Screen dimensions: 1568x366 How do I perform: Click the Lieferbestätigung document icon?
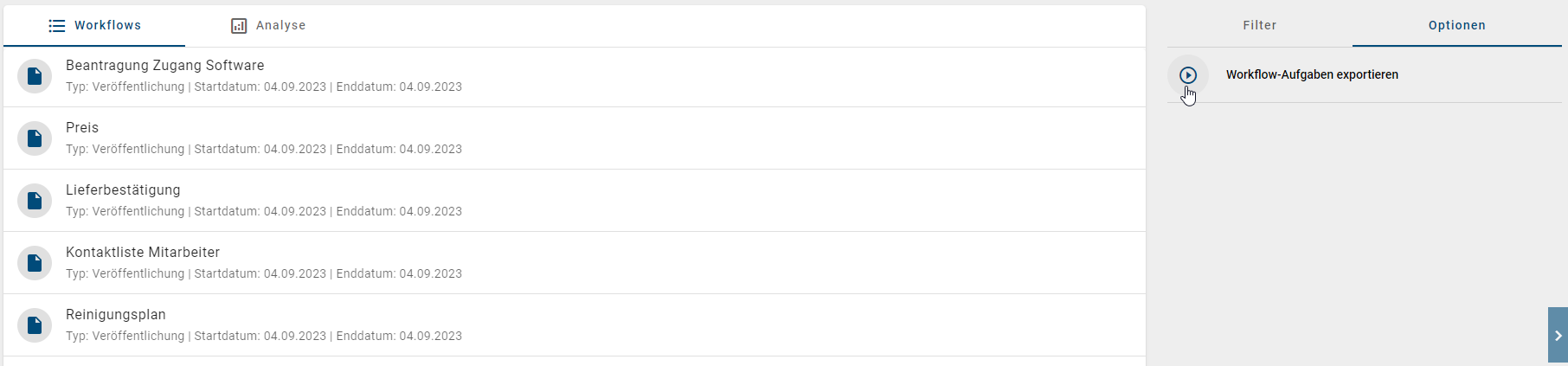coord(35,201)
